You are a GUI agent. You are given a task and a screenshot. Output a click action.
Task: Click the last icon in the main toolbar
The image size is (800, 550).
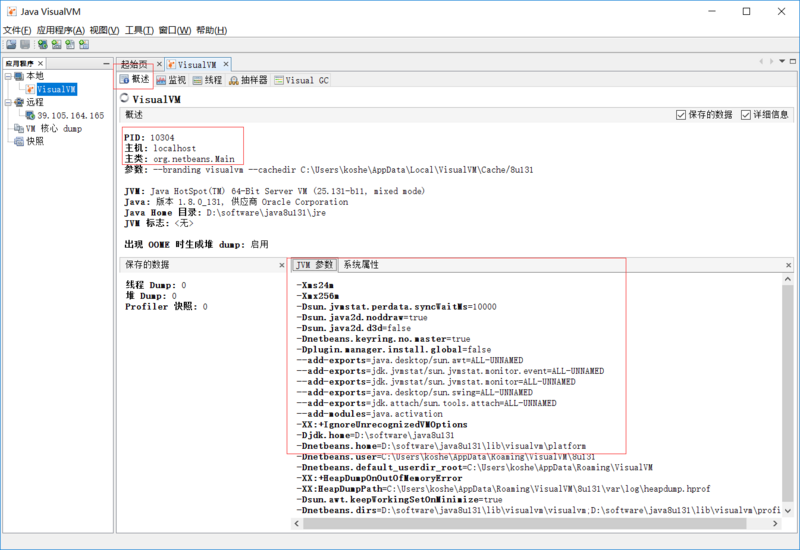(84, 45)
